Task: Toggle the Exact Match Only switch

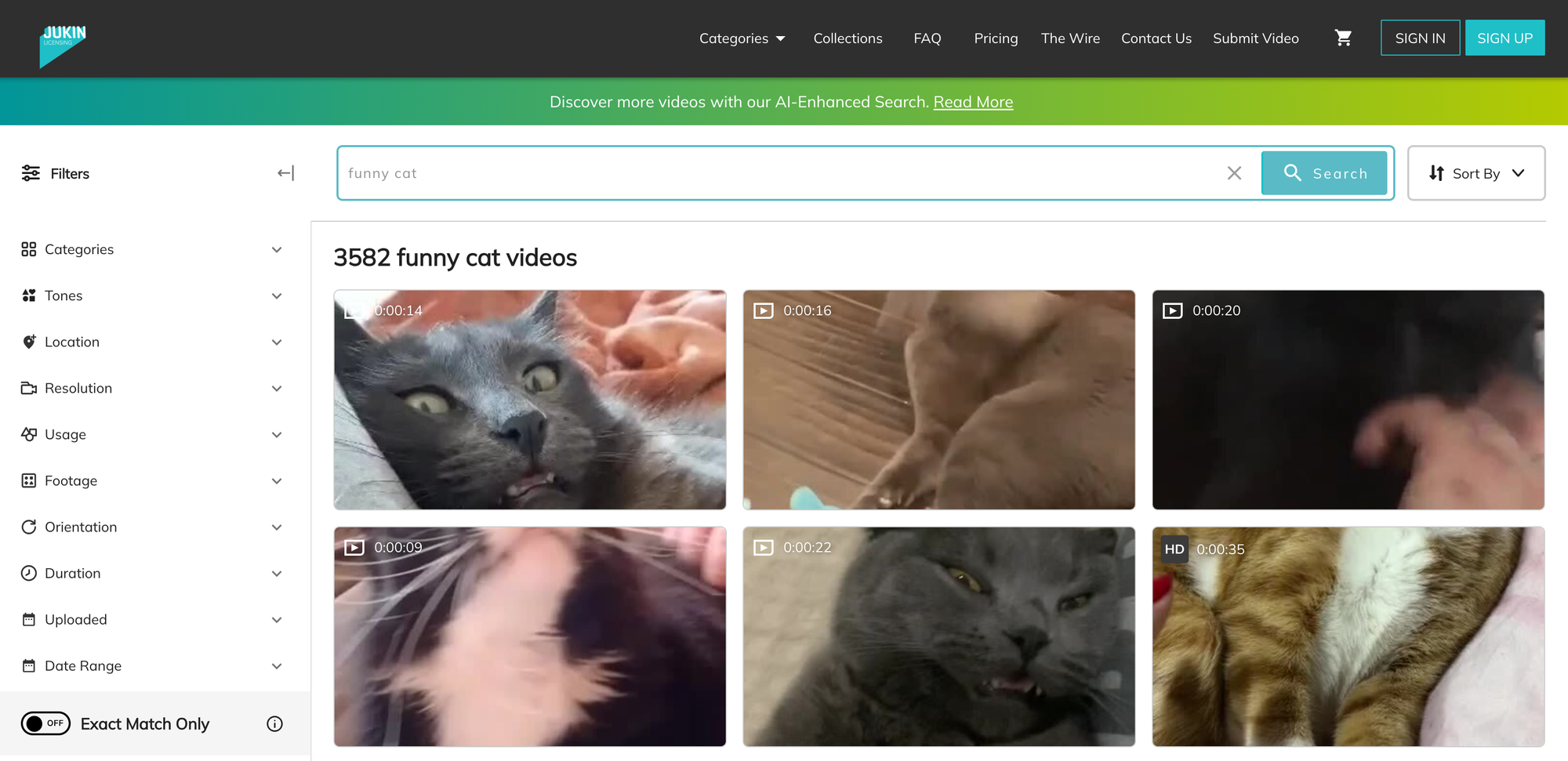Action: coord(45,723)
